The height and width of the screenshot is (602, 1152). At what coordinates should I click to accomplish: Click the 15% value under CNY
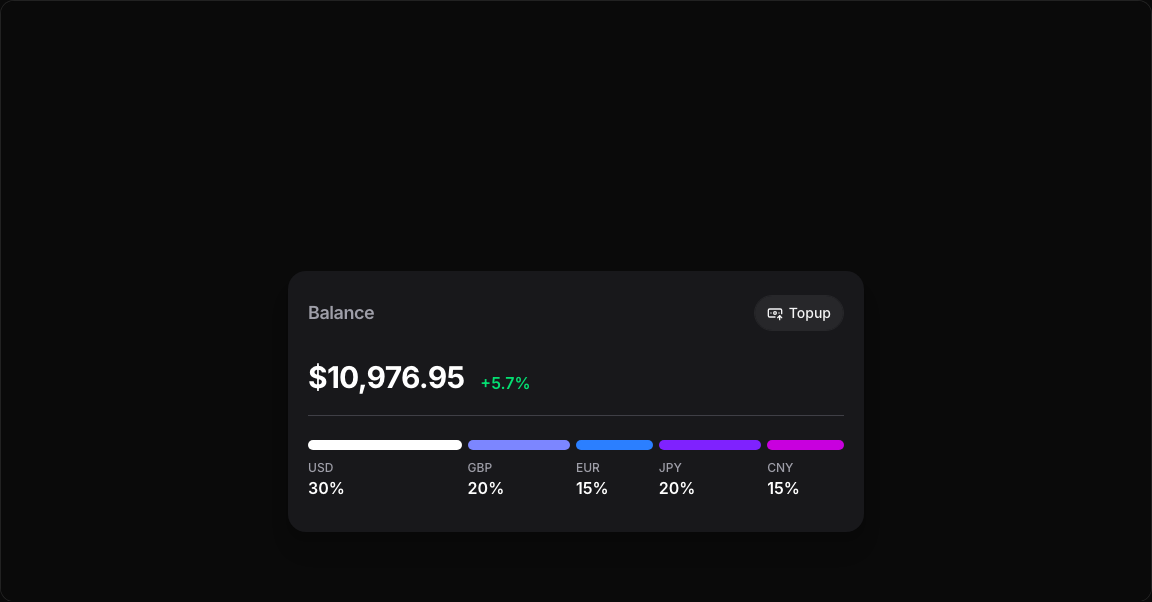[783, 489]
